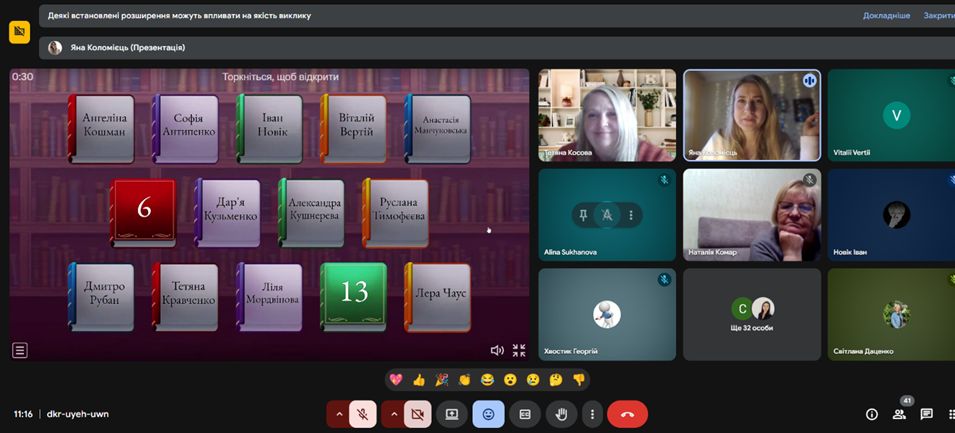
Task: Open the green book numbered 13
Action: [x=353, y=293]
